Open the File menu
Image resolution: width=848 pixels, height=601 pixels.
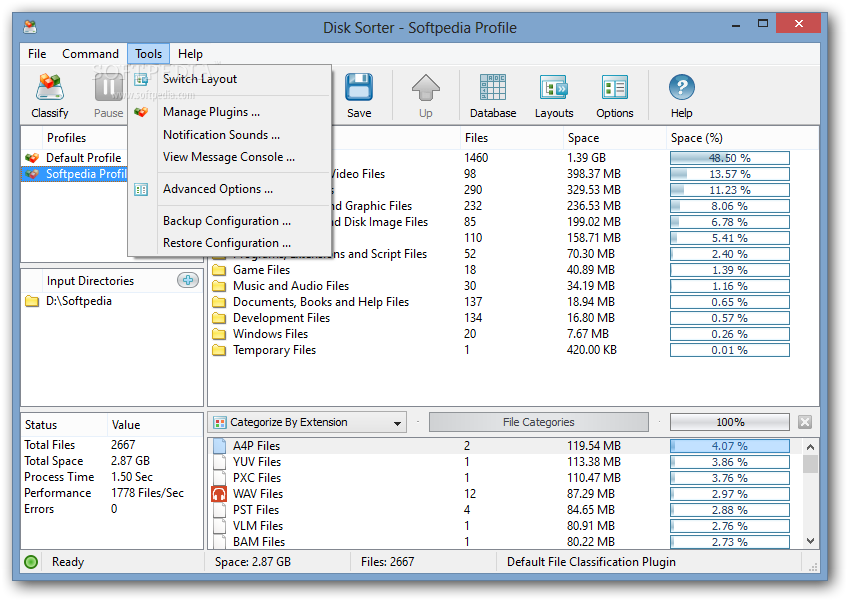(37, 54)
